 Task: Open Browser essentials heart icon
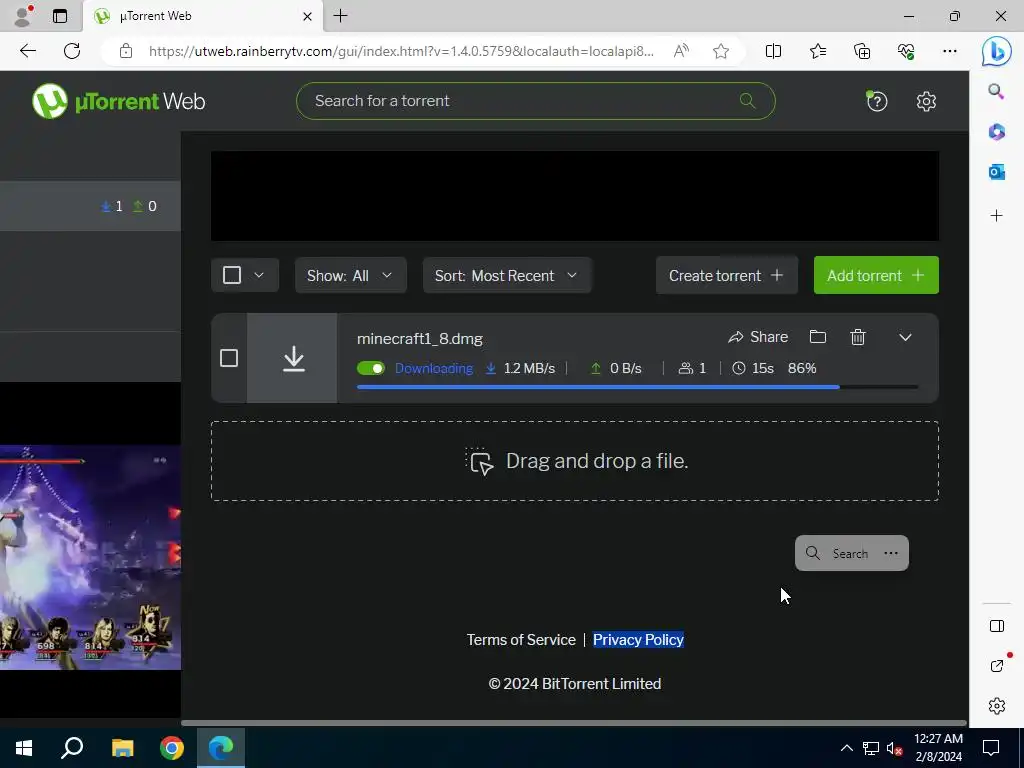pyautogui.click(x=906, y=51)
